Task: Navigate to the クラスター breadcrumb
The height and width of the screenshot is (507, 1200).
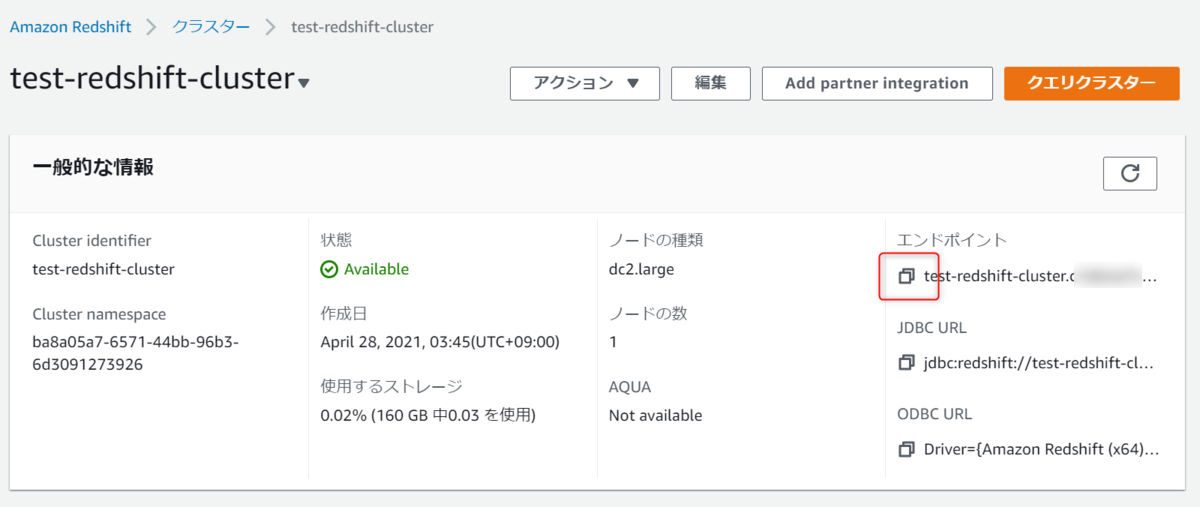Action: point(211,27)
